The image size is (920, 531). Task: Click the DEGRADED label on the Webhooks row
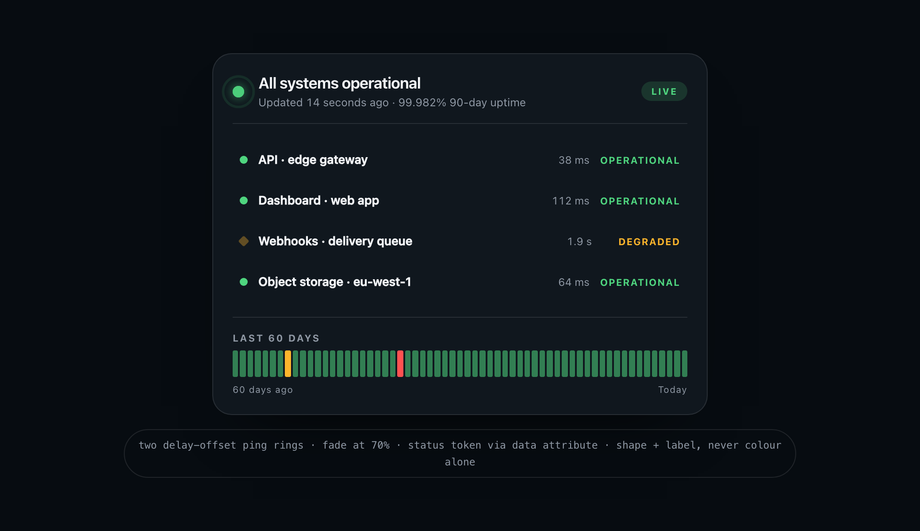coord(649,242)
